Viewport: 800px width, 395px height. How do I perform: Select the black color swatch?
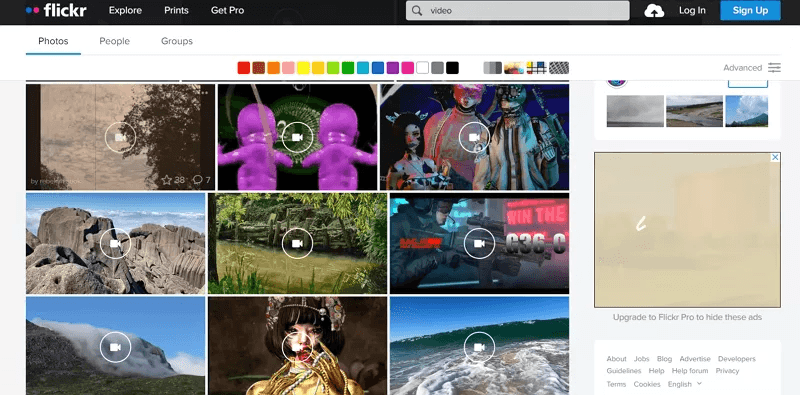(x=452, y=67)
